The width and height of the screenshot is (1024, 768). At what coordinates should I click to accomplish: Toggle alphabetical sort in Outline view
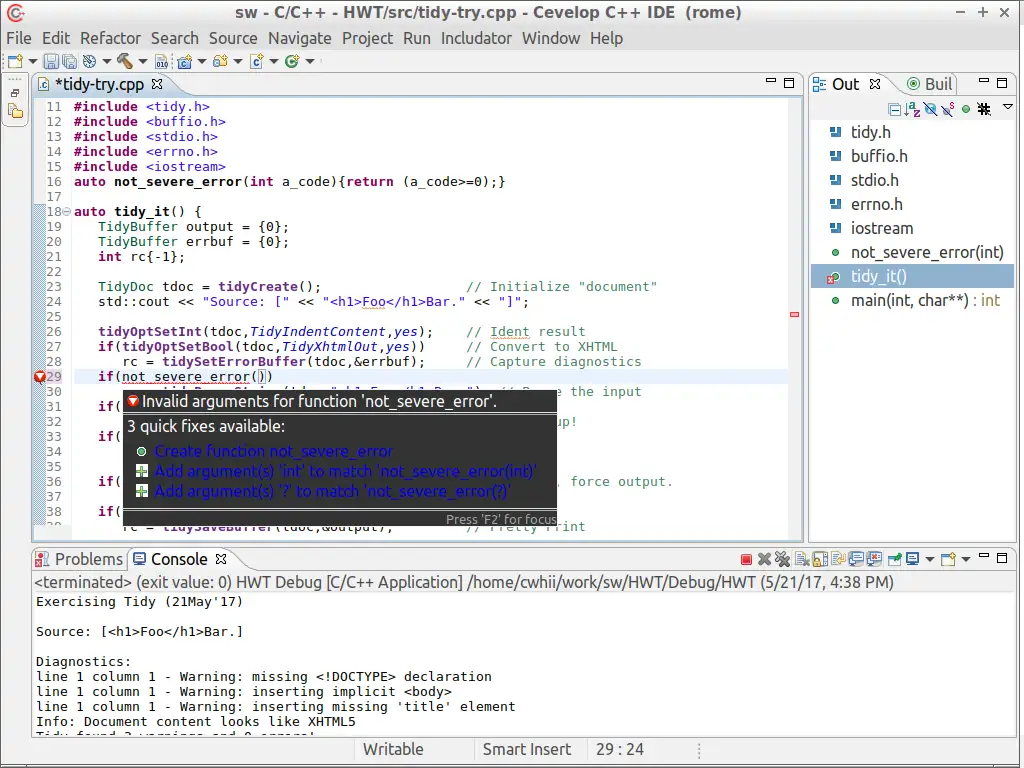(x=912, y=109)
